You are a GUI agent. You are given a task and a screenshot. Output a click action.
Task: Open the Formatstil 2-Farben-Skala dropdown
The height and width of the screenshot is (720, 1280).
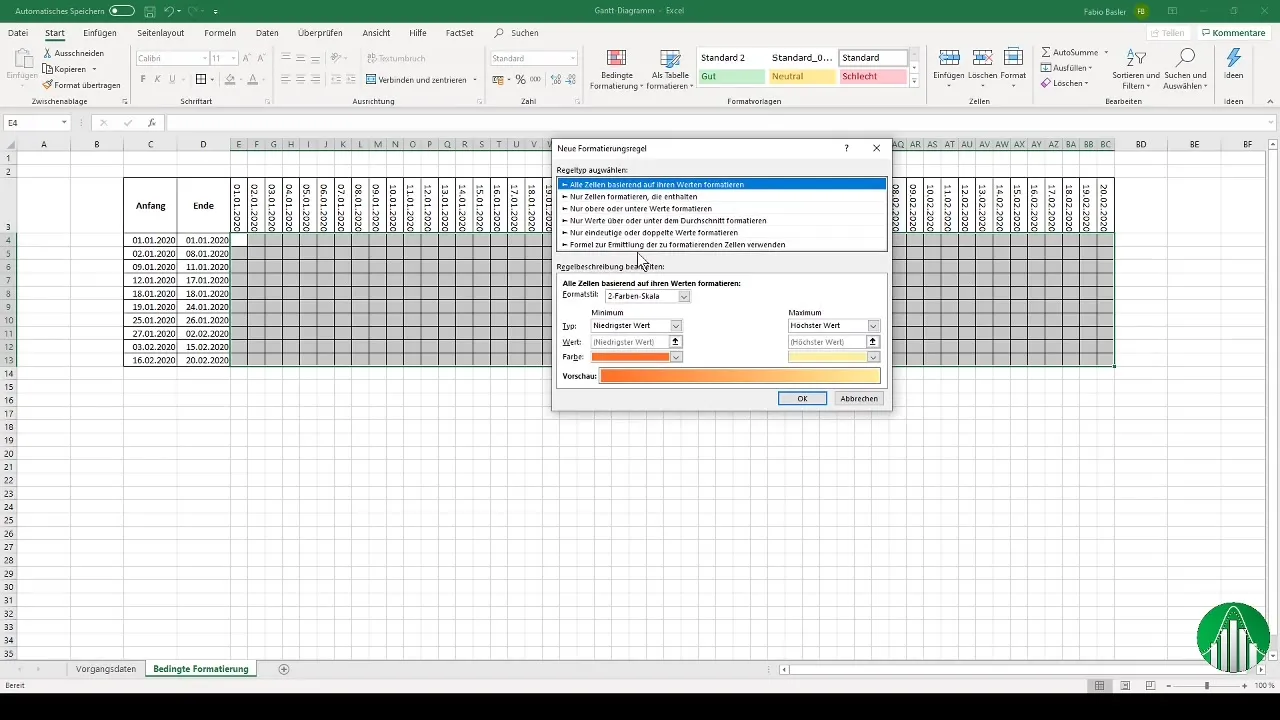tap(684, 297)
